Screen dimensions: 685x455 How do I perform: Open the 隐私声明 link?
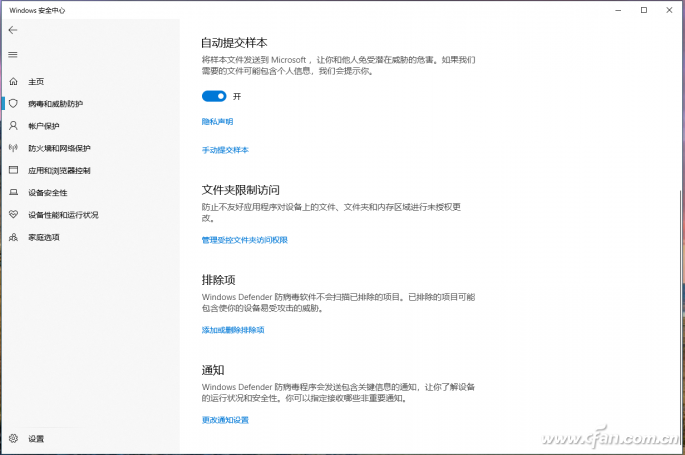tap(217, 122)
